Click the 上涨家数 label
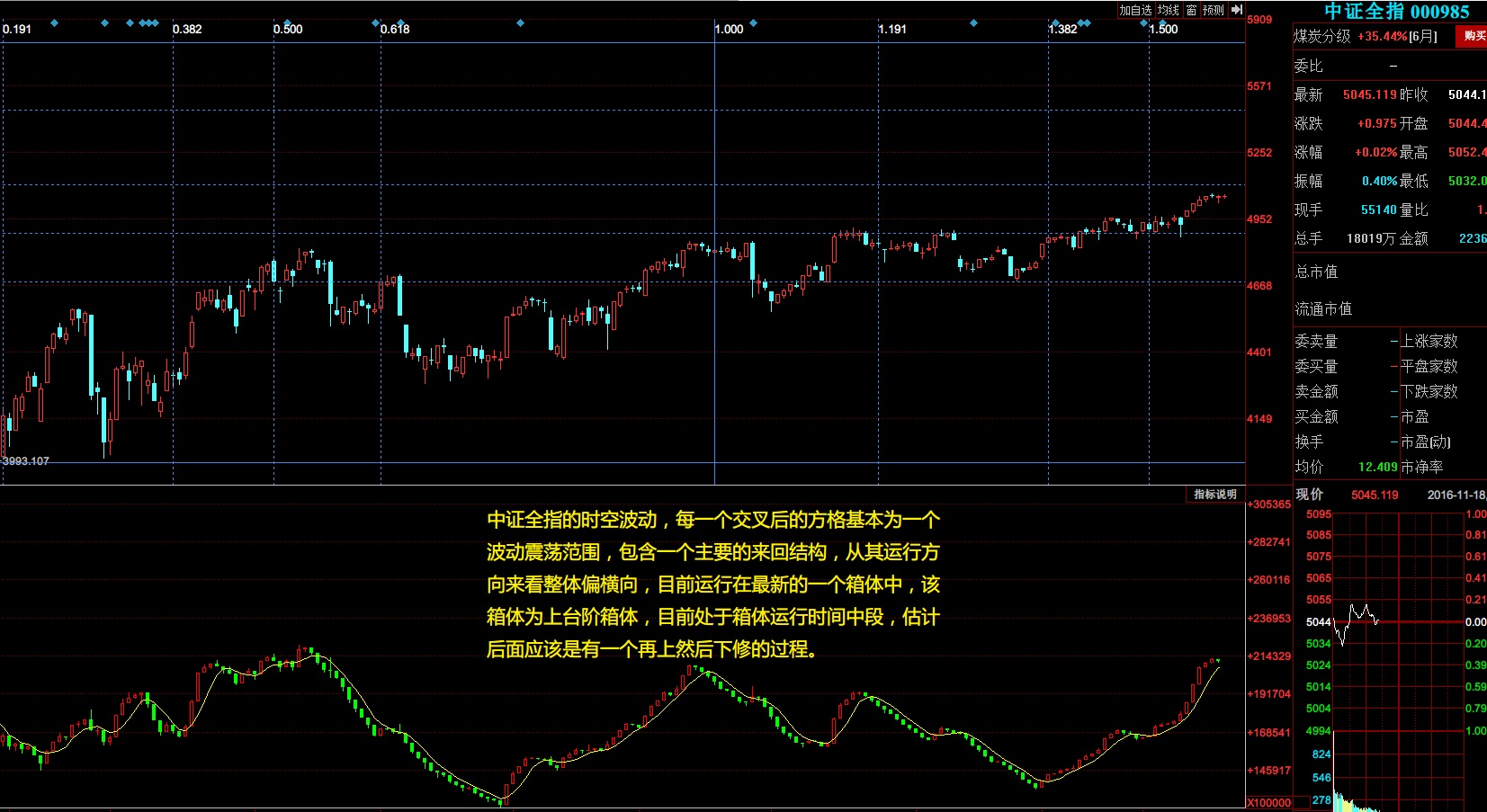Viewport: 1487px width, 812px height. click(1429, 341)
